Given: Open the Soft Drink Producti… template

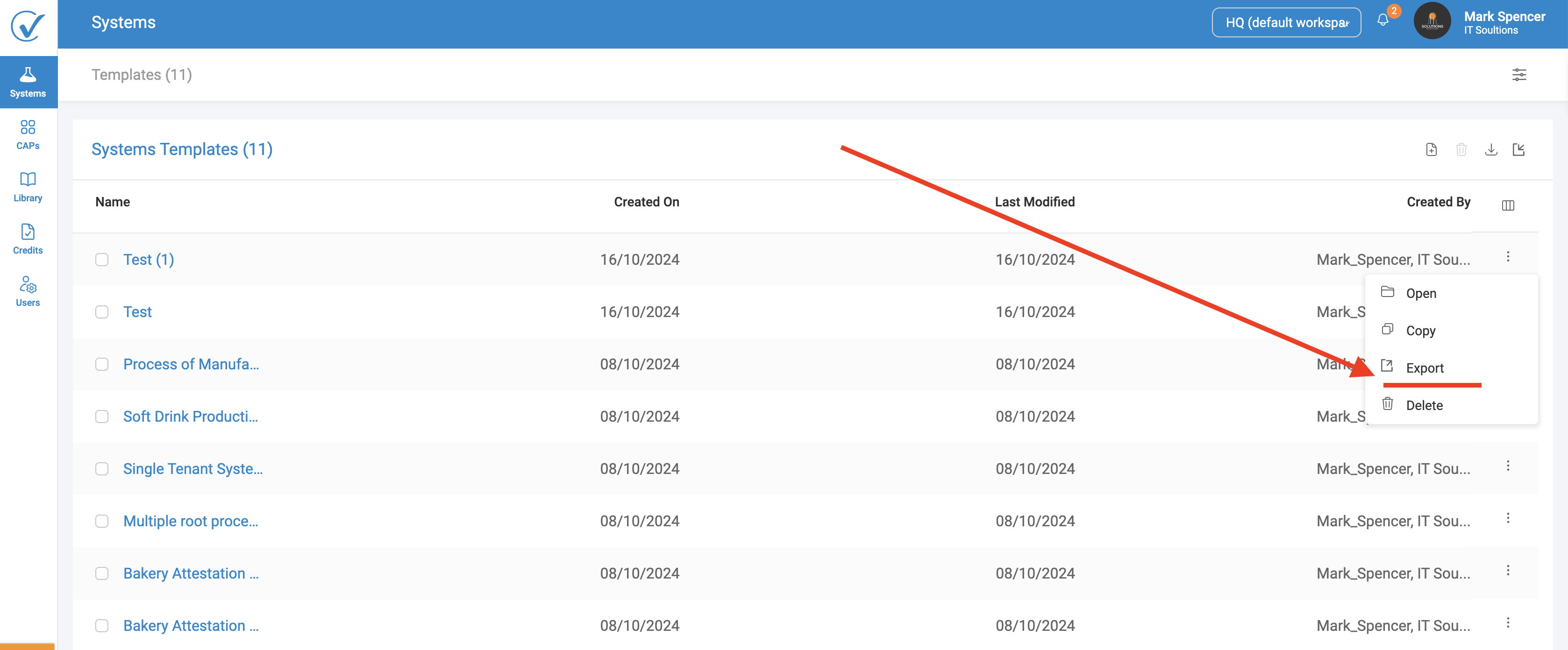Looking at the screenshot, I should coord(191,417).
